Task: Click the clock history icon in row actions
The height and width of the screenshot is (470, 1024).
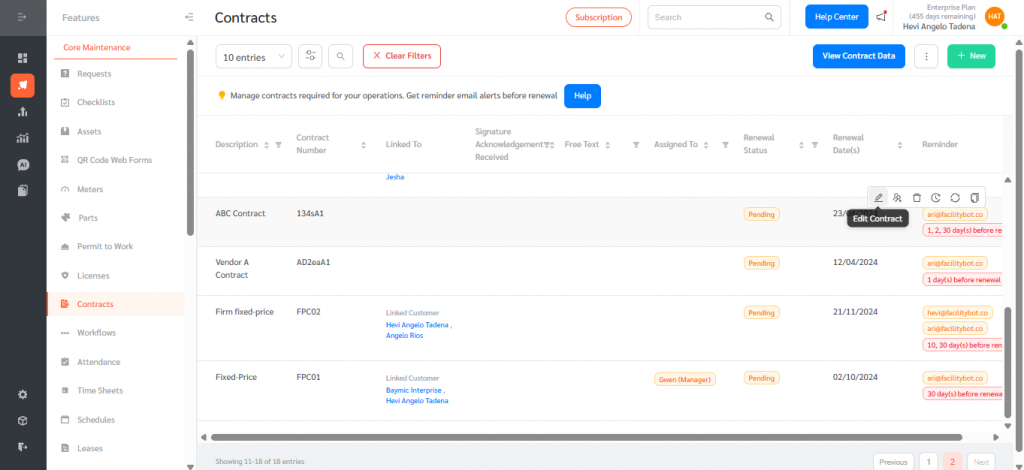Action: [936, 198]
